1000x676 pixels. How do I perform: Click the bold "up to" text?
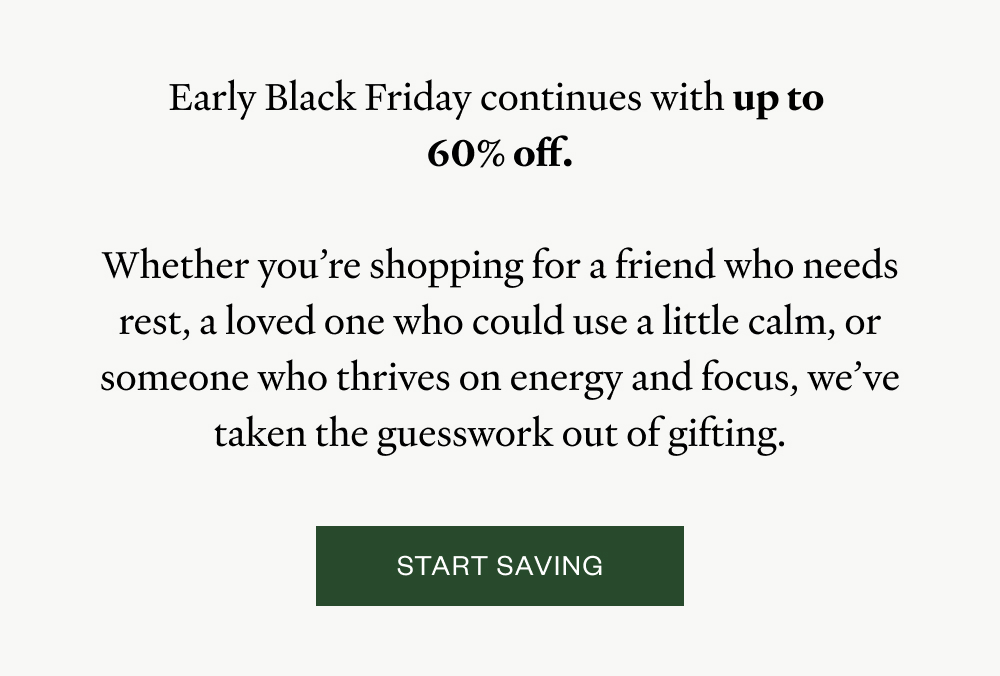[778, 98]
